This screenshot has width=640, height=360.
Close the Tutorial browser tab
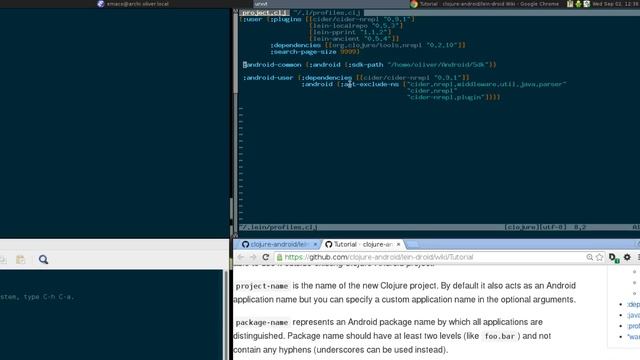[x=398, y=244]
